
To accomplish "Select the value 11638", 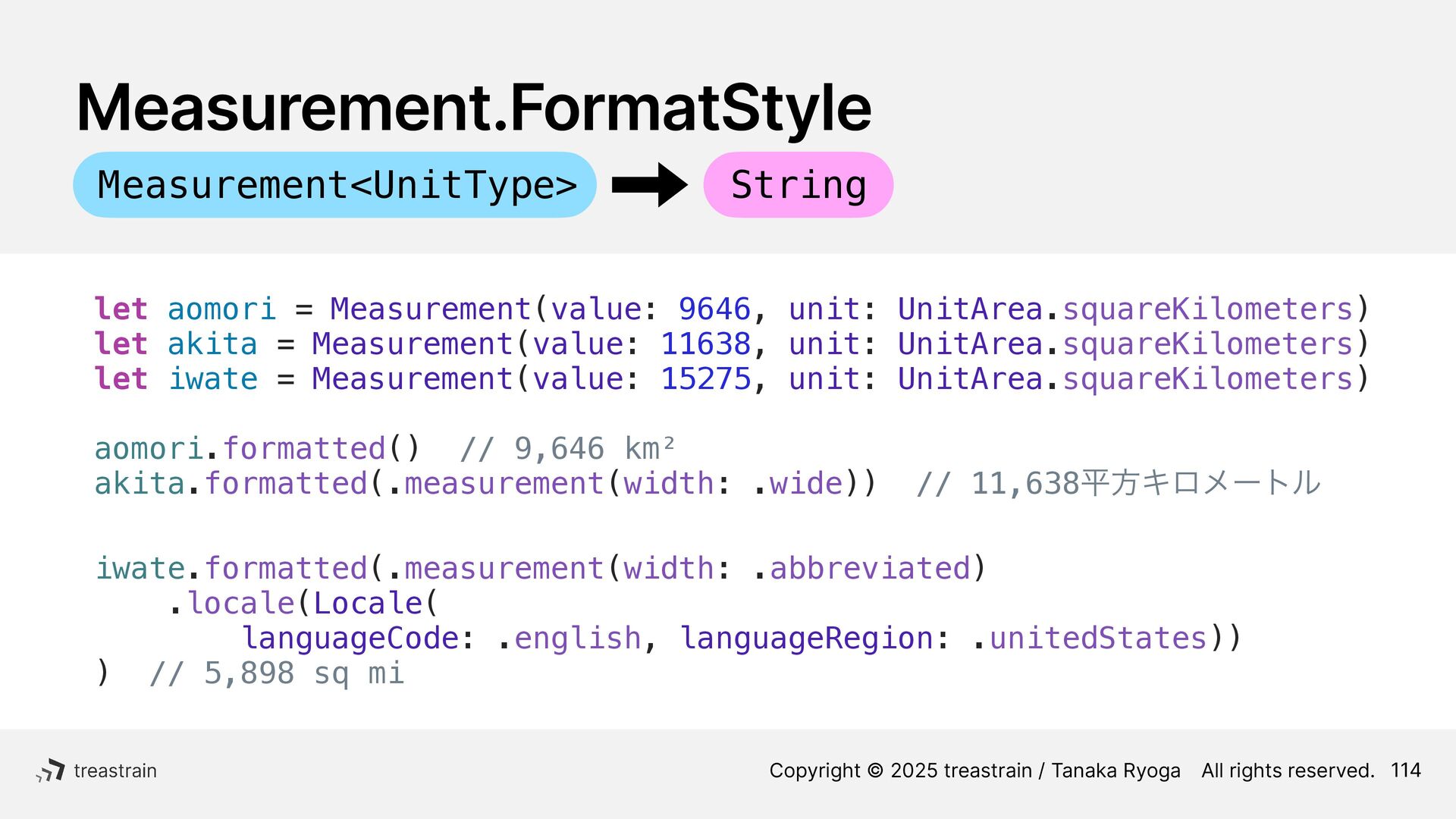I will [x=705, y=344].
